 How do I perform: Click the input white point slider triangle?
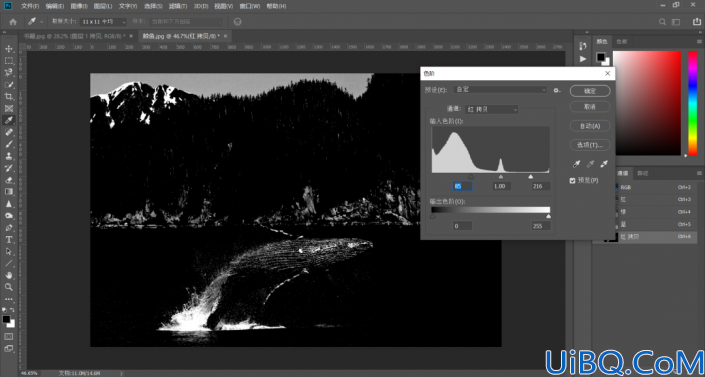[x=531, y=177]
